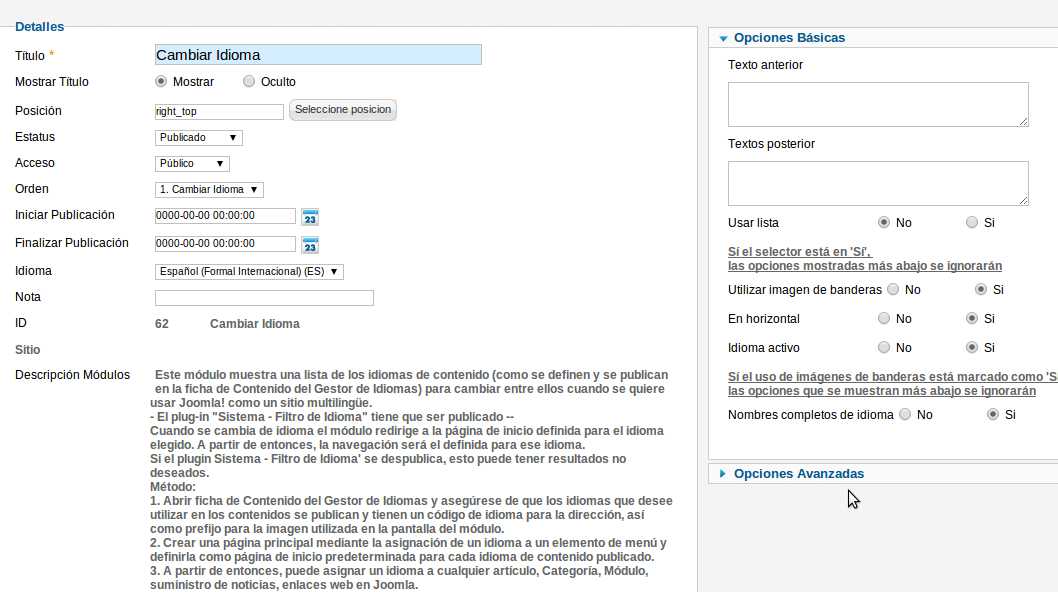Click the module ID value 62
The width and height of the screenshot is (1058, 592).
(162, 324)
